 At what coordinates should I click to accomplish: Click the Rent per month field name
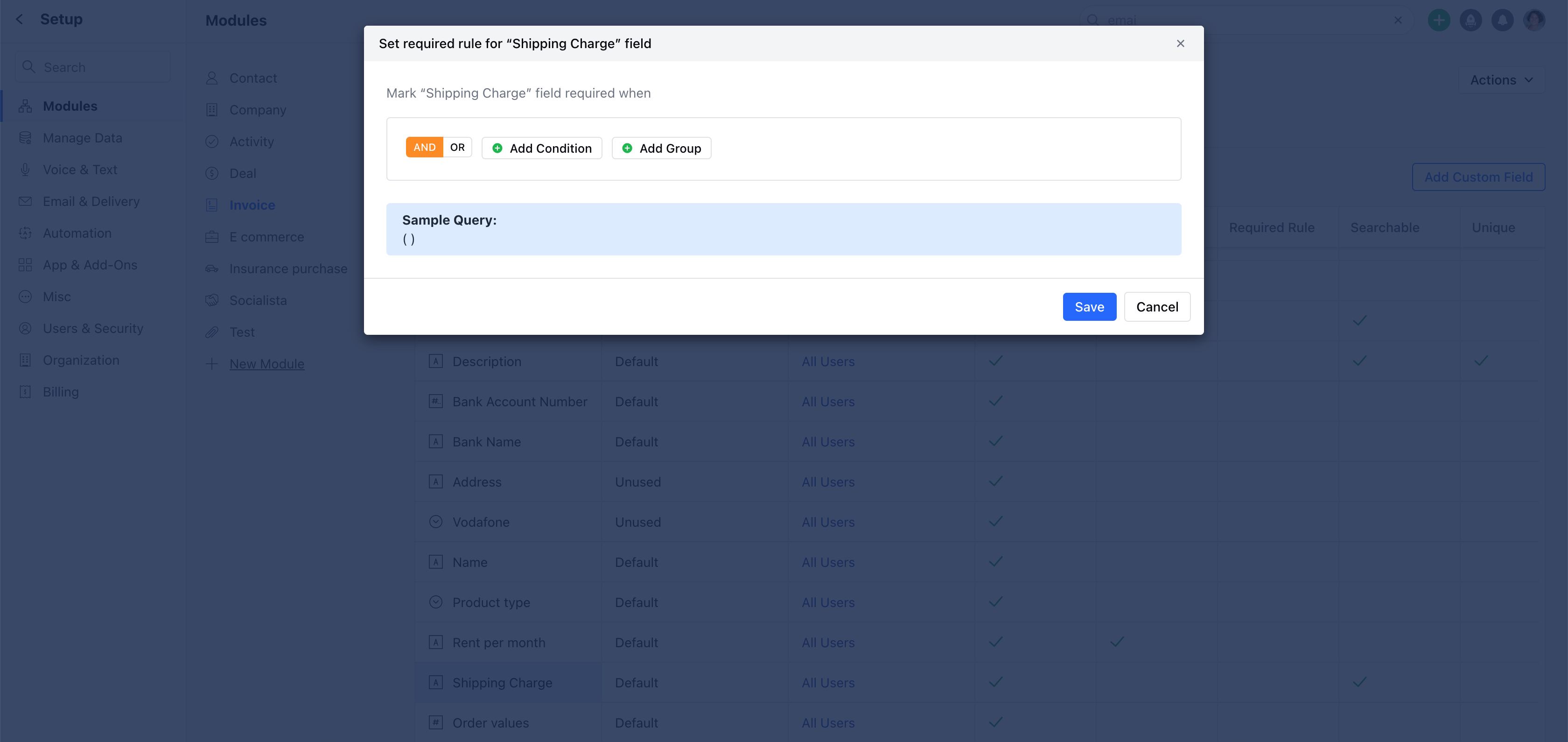tap(498, 642)
